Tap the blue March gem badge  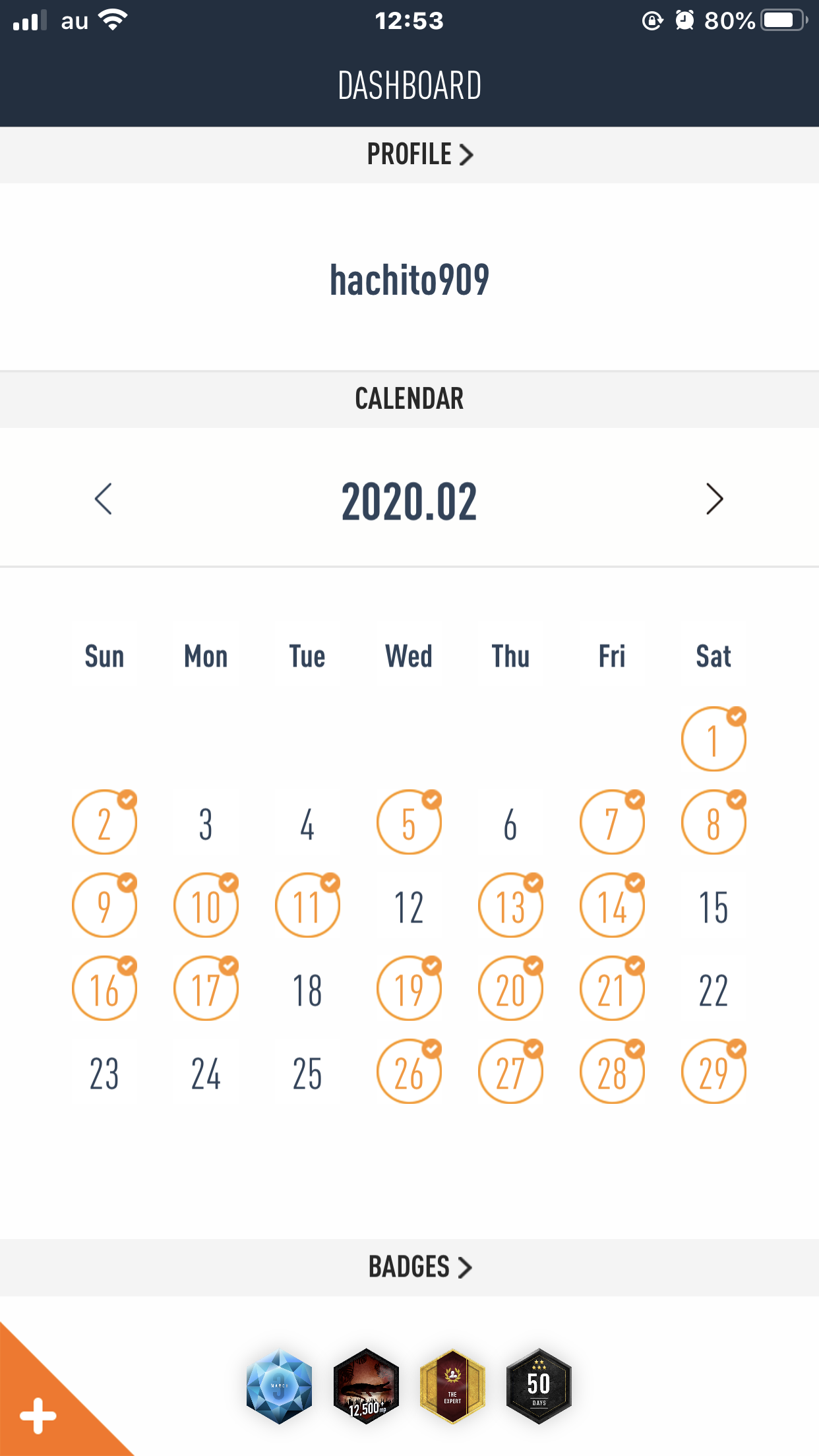coord(279,1386)
